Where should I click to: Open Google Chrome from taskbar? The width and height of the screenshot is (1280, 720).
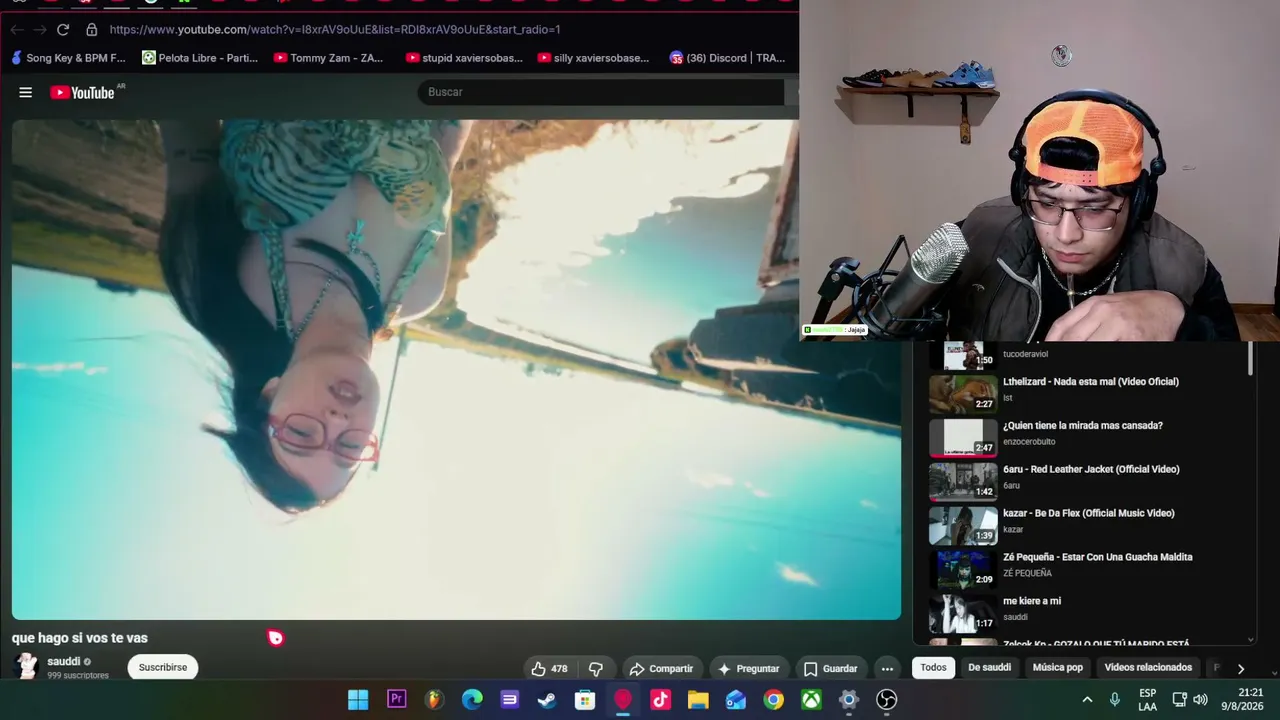774,700
